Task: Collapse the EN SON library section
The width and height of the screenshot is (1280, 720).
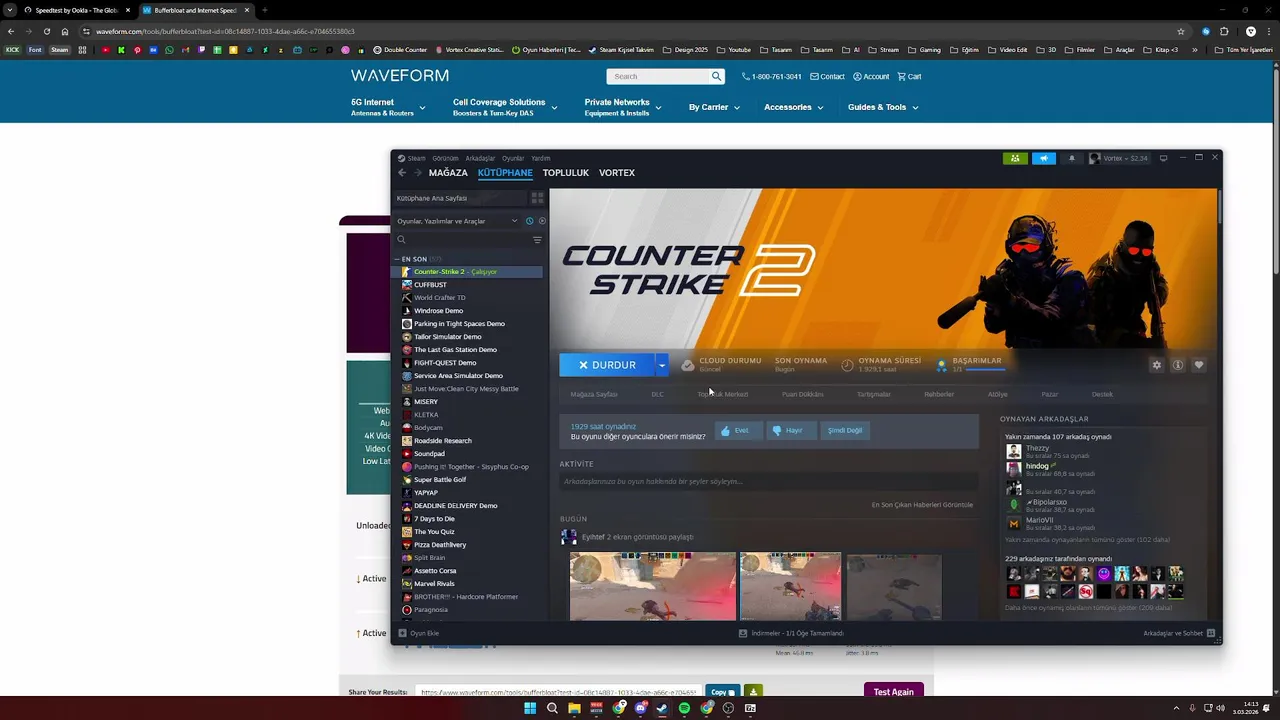Action: point(397,259)
